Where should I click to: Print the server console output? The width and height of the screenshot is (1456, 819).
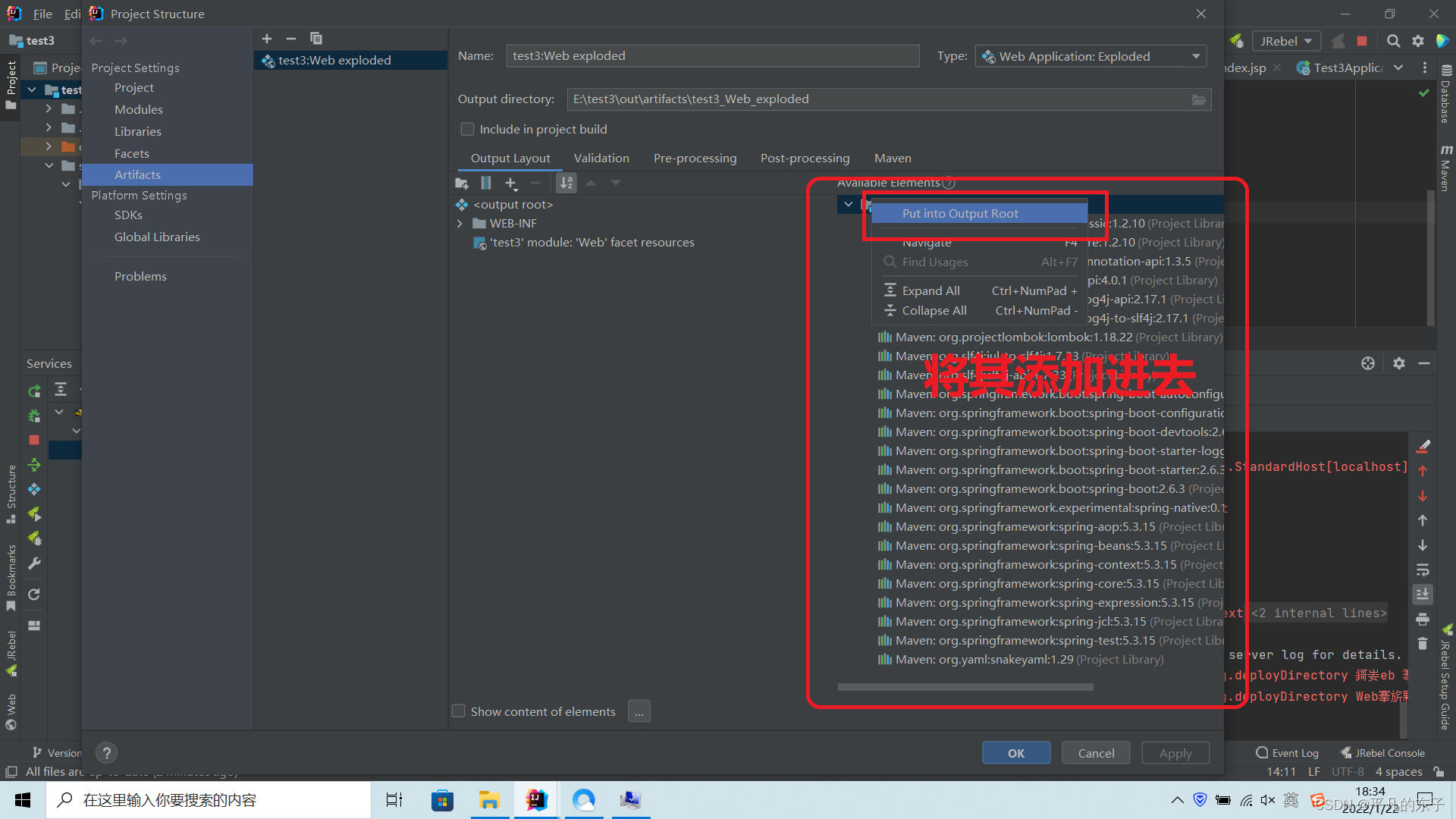coord(1423,619)
